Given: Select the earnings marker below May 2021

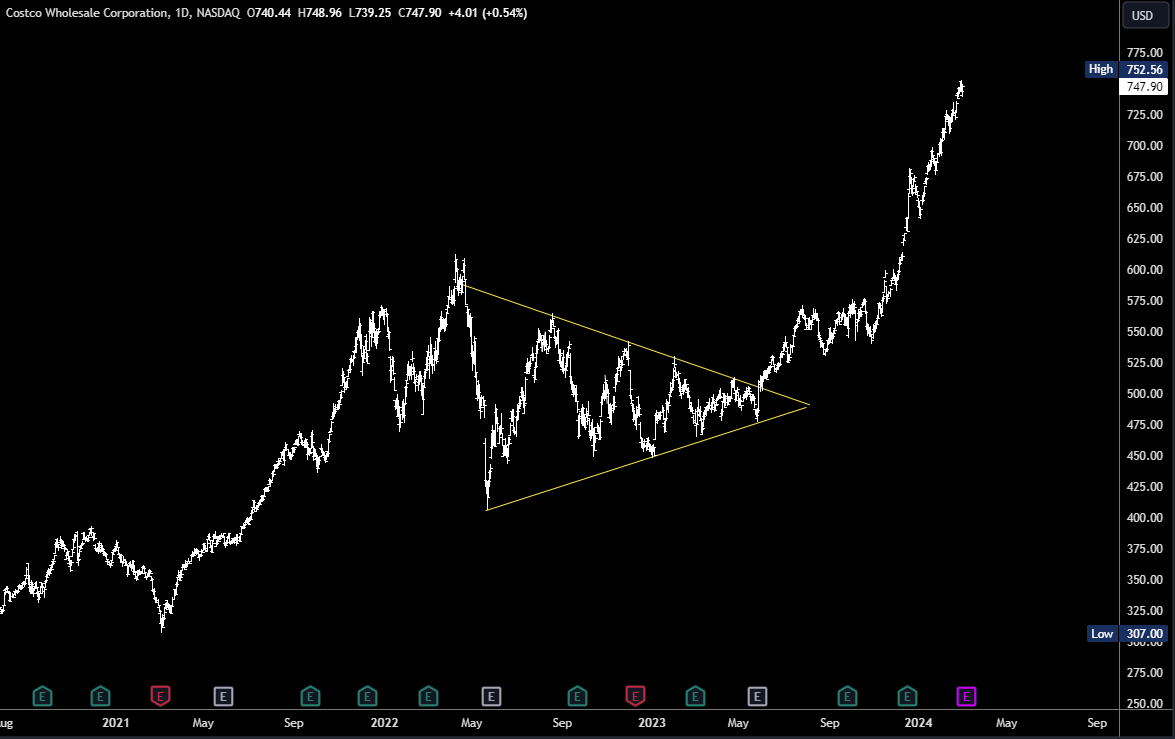Looking at the screenshot, I should [x=223, y=696].
